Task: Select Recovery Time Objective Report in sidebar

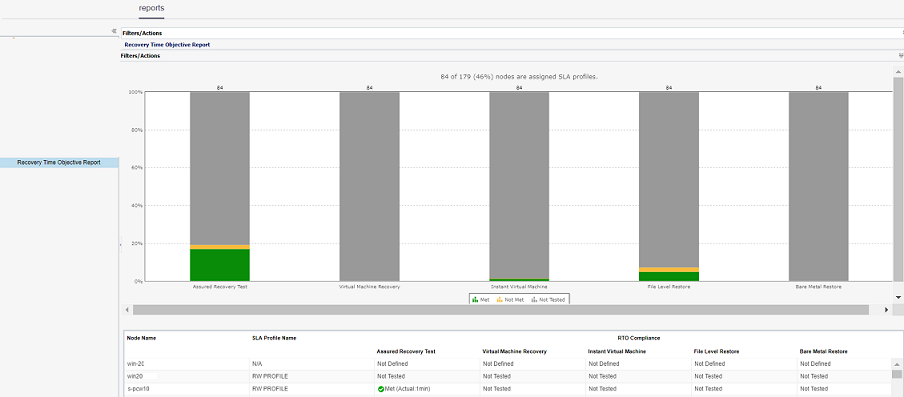Action: coord(59,163)
